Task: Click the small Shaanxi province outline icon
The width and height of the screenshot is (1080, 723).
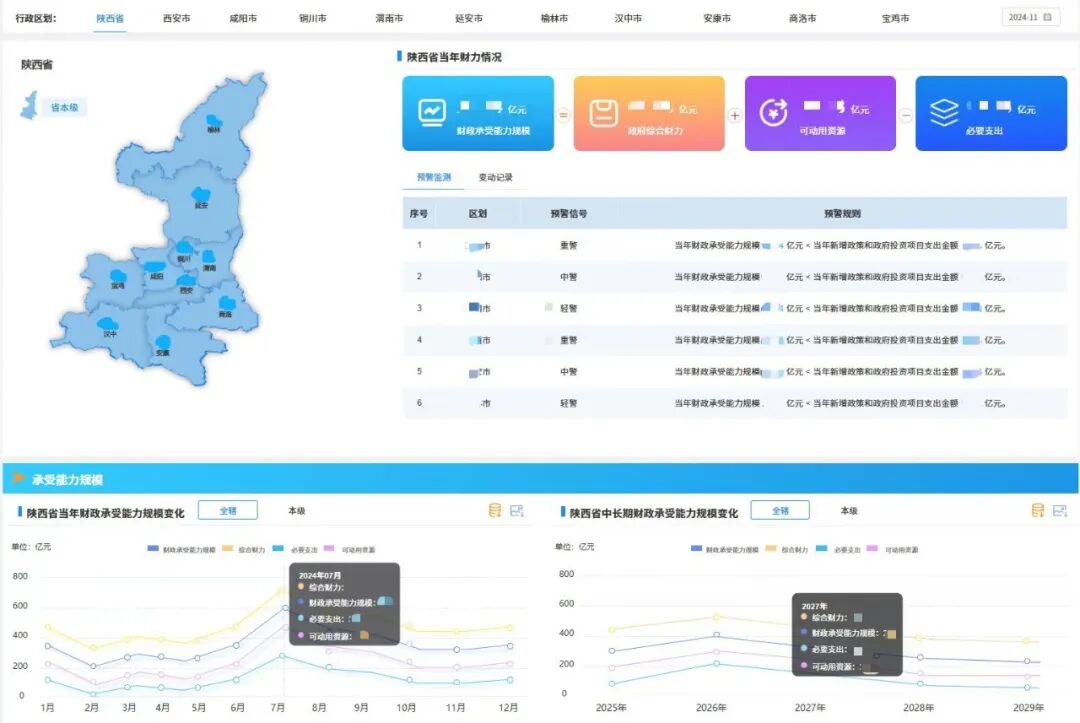Action: tap(30, 105)
